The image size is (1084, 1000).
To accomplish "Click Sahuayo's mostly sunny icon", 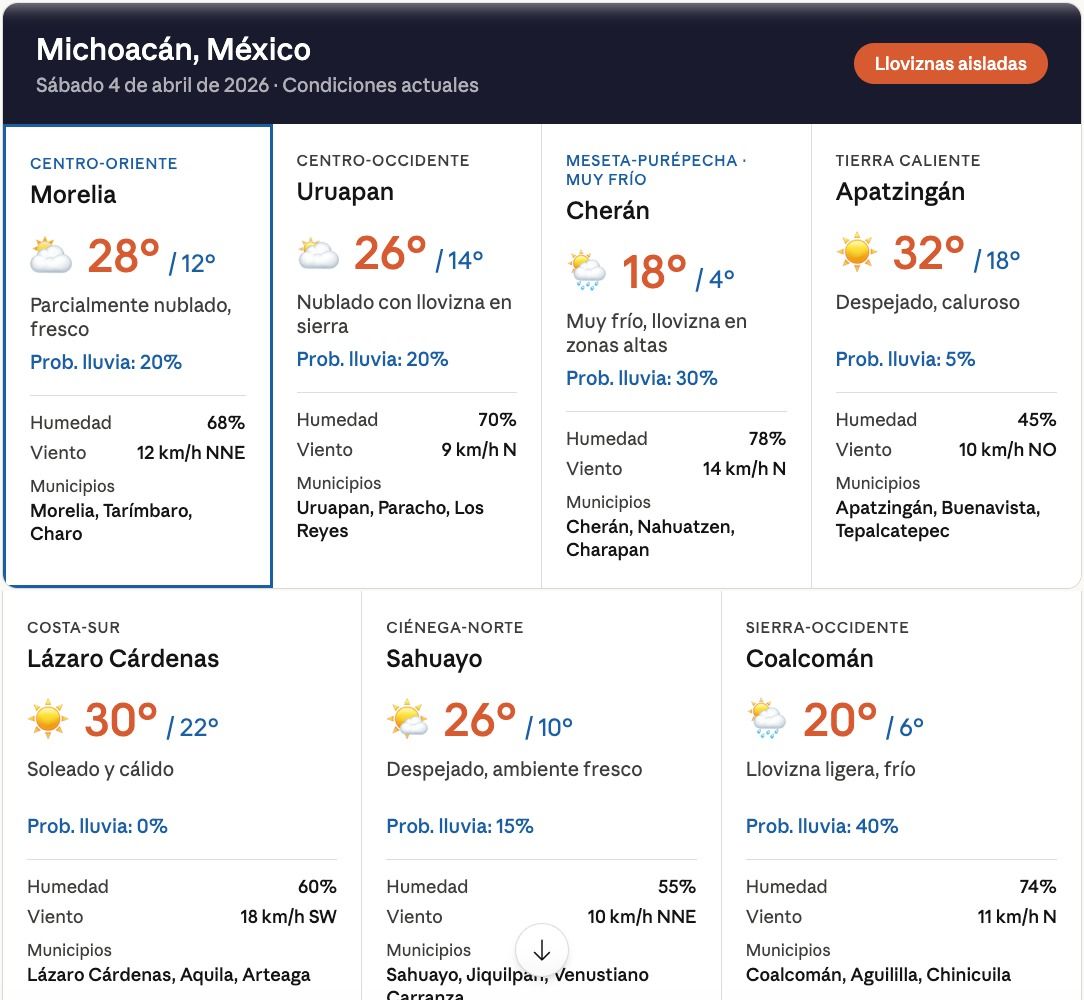I will (408, 720).
